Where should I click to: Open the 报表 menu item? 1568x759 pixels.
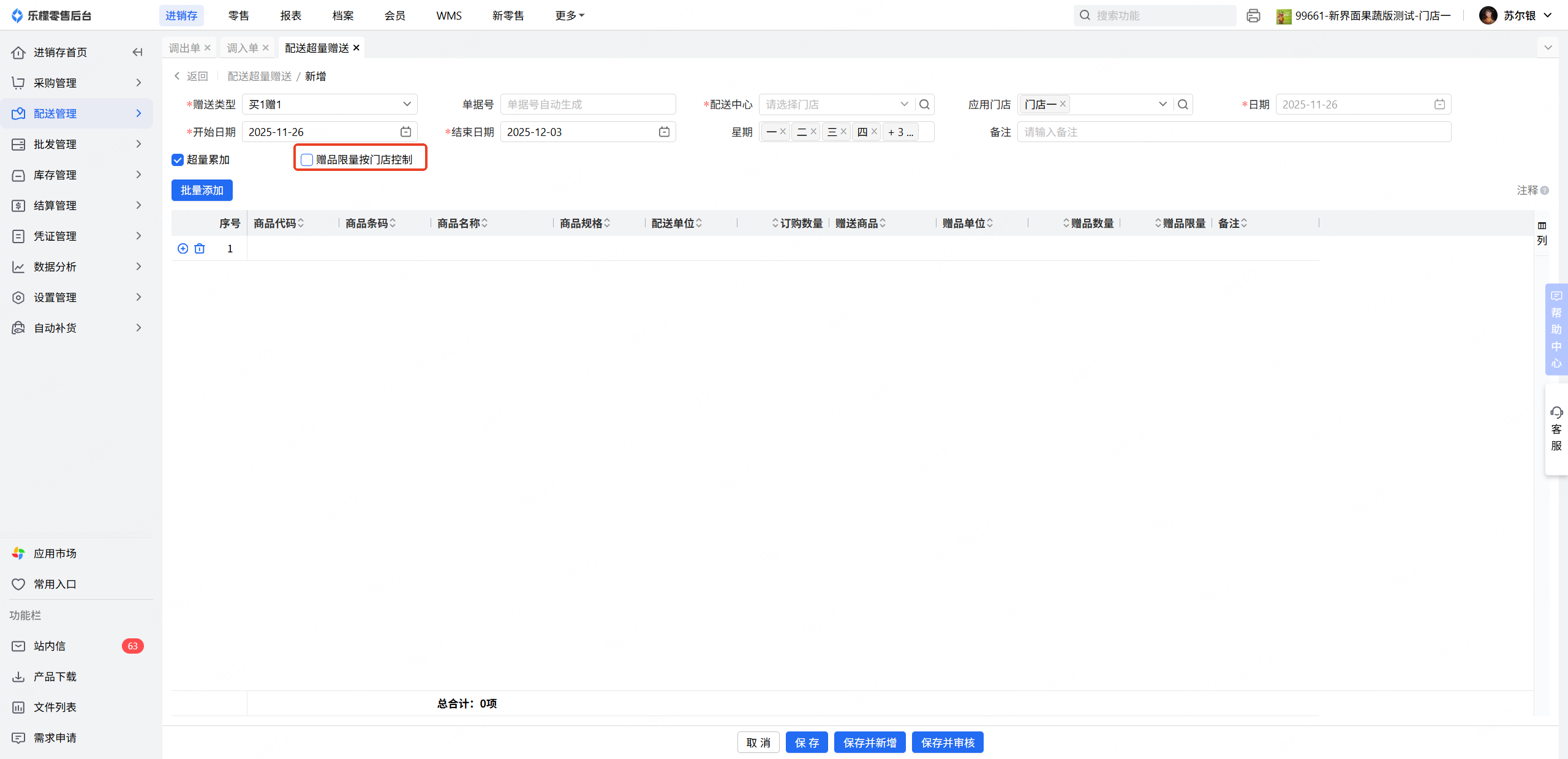tap(290, 15)
